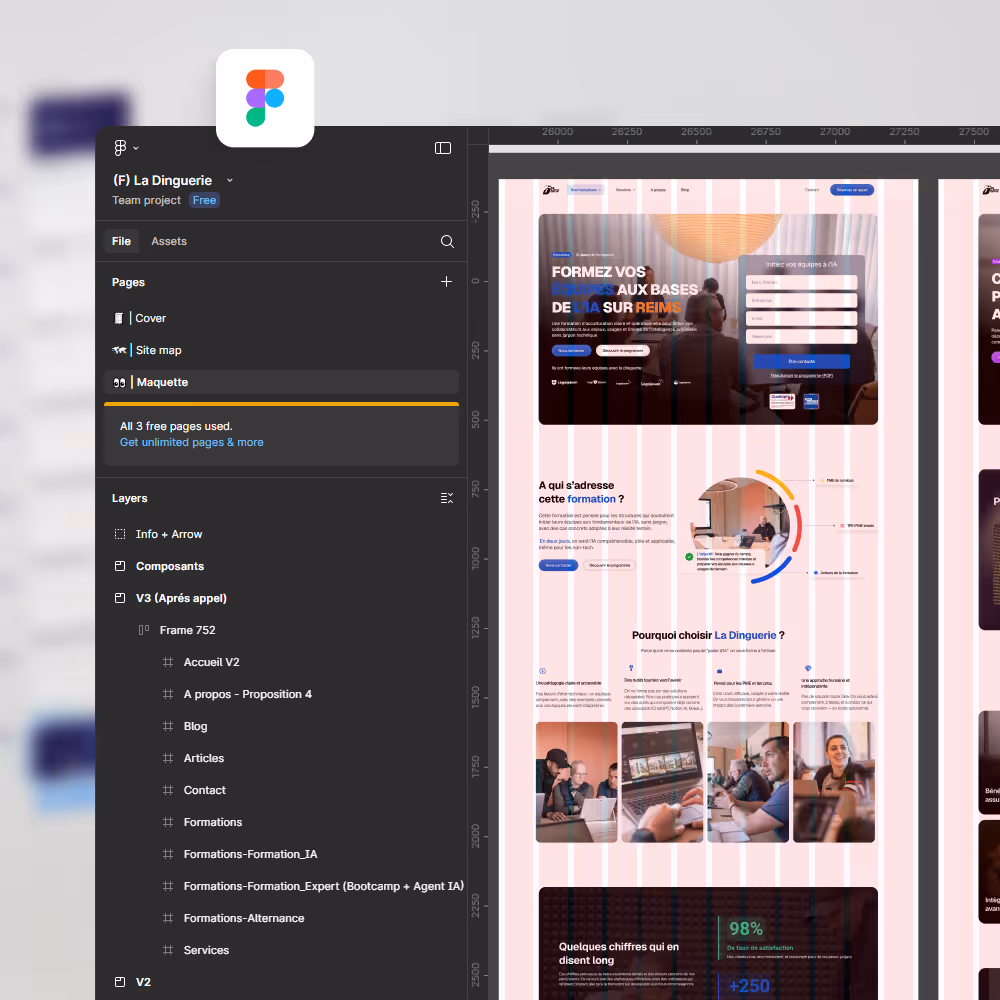Click the A qui s'adresse cette formation heading
Image resolution: width=1000 pixels, height=1000 pixels.
[x=581, y=492]
